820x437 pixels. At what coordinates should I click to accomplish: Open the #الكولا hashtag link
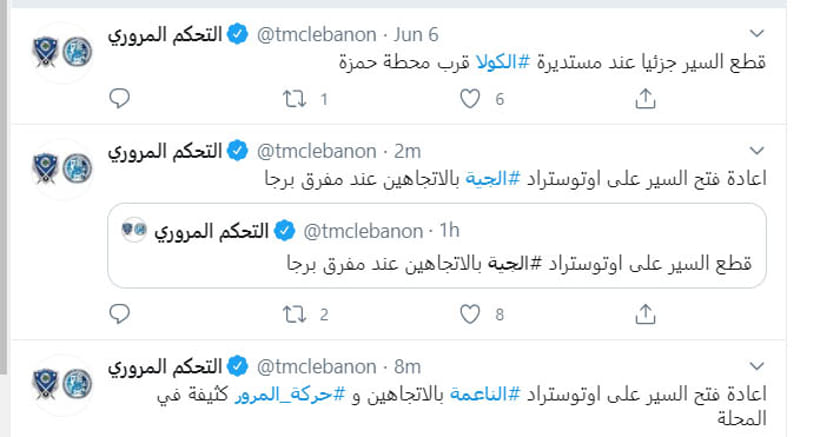point(503,62)
